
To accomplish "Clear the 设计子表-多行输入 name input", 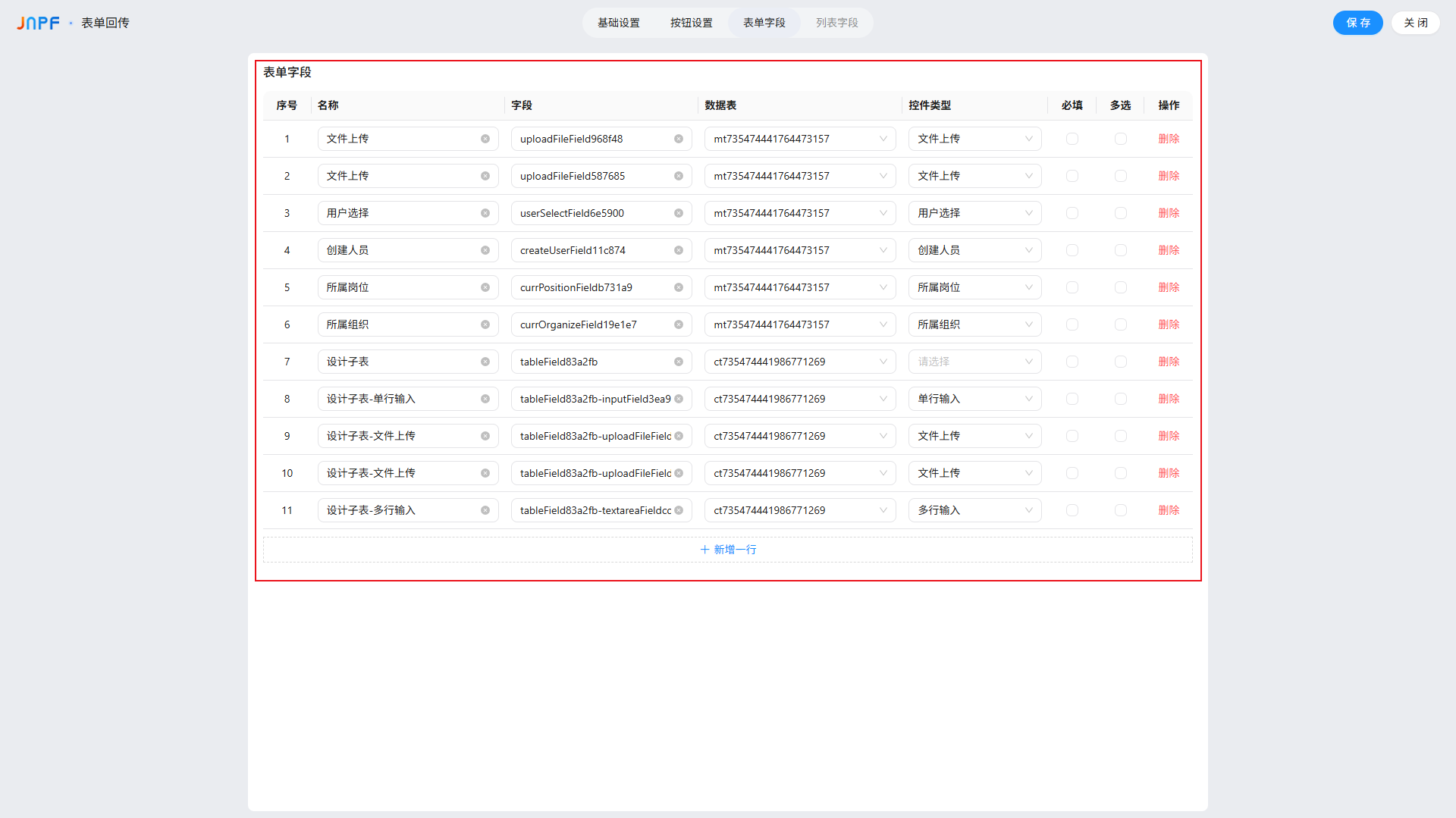I will [485, 510].
